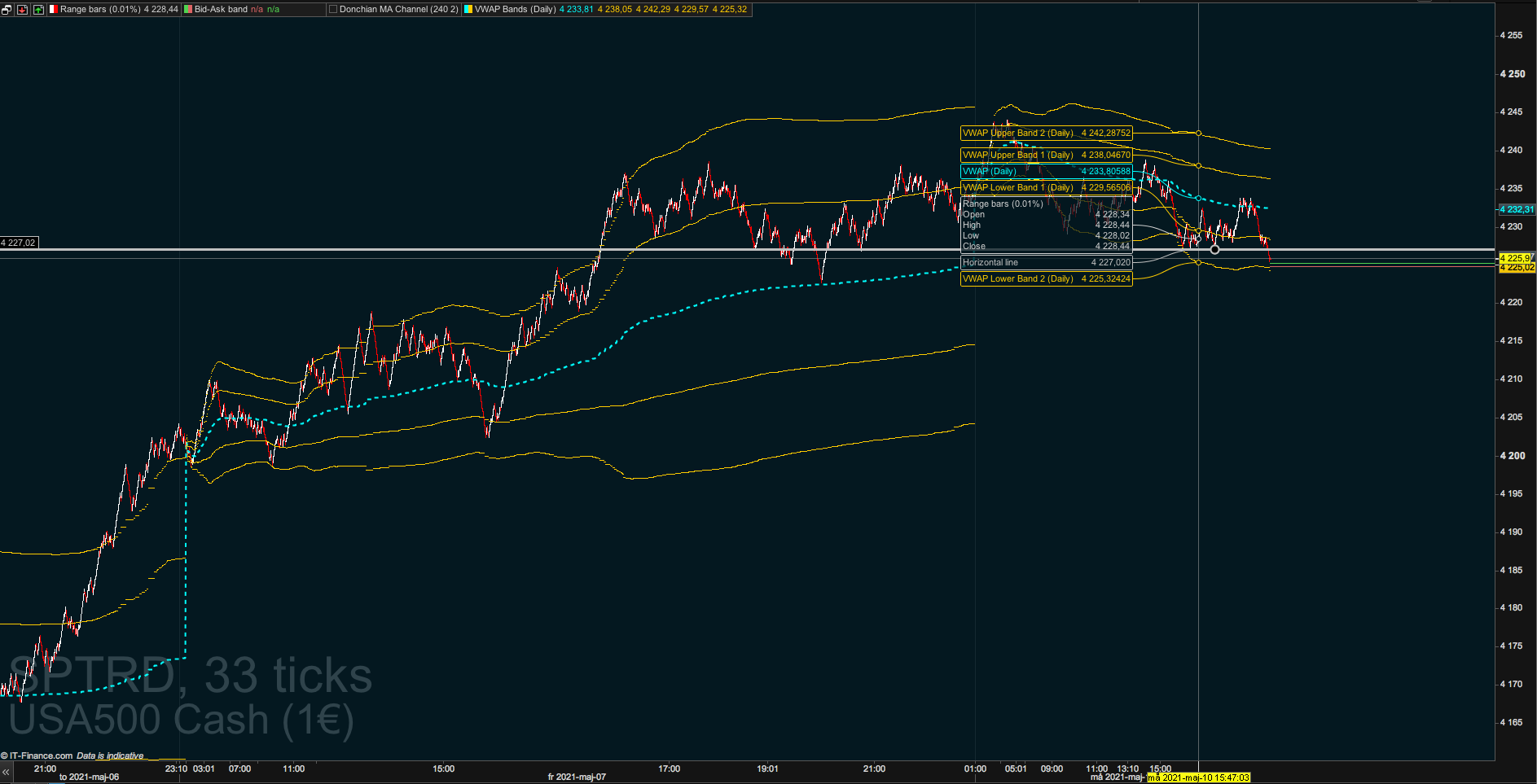Click the VWAP Upper Band 2 (Daily) tooltip
Screen dimensions: 1537x784
(1047, 133)
